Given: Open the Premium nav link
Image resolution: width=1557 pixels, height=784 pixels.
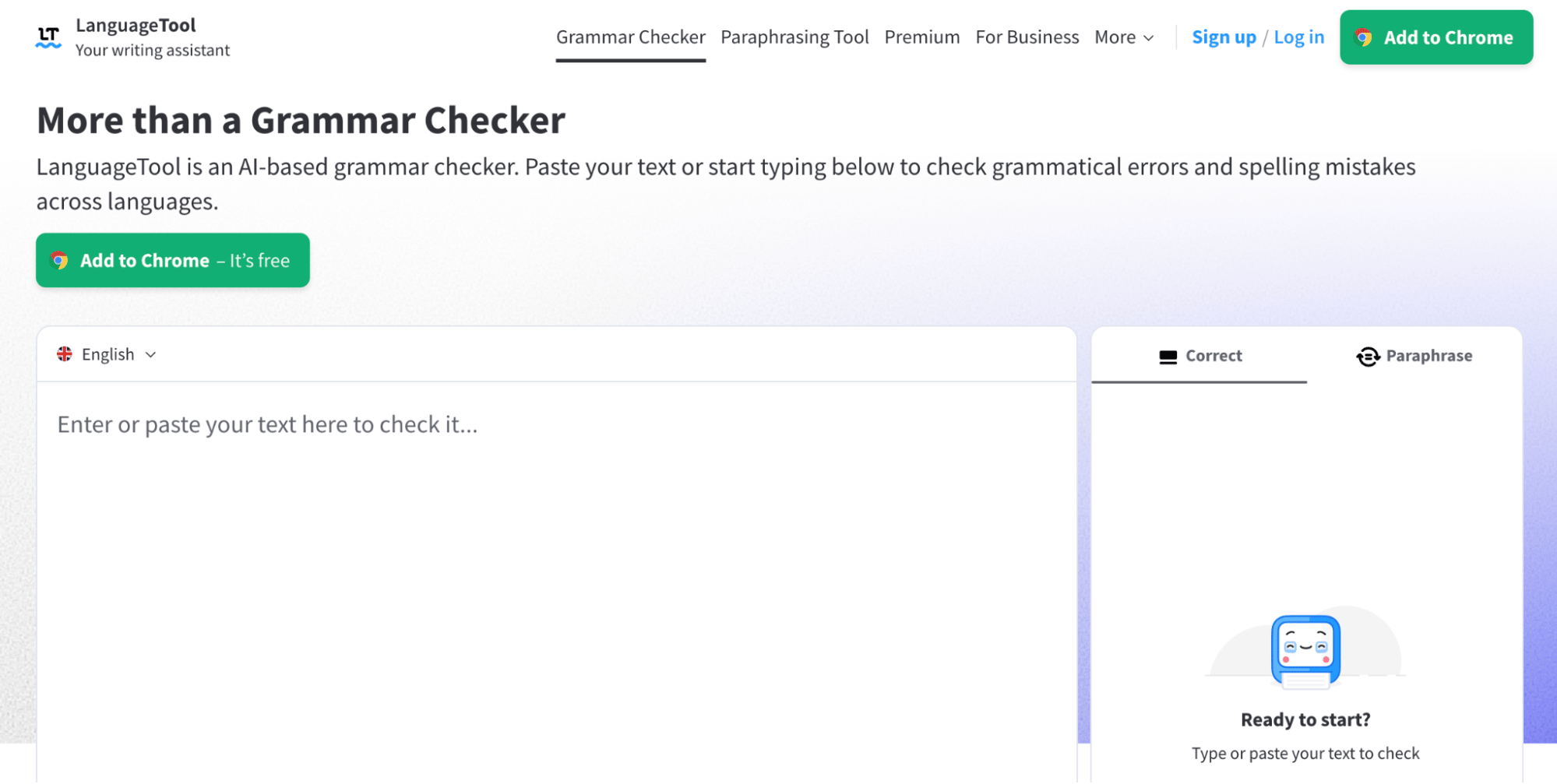Looking at the screenshot, I should pos(922,37).
